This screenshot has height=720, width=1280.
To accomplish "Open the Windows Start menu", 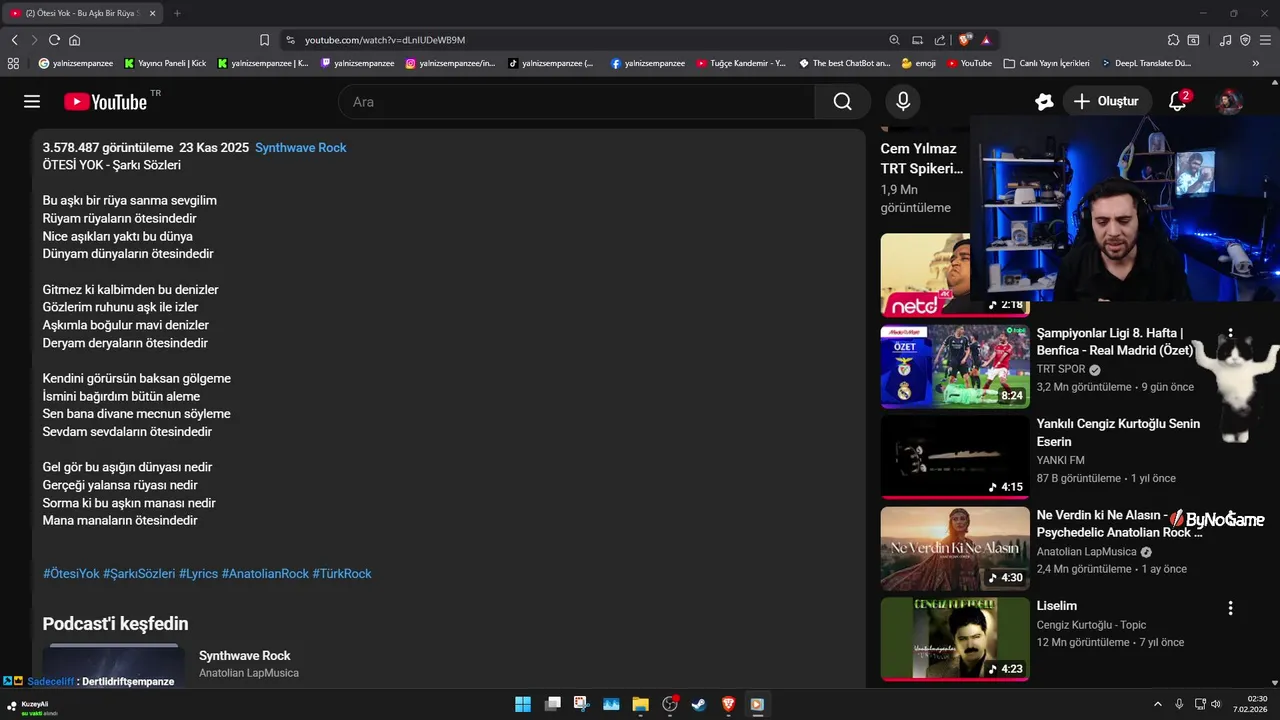I will tap(523, 704).
